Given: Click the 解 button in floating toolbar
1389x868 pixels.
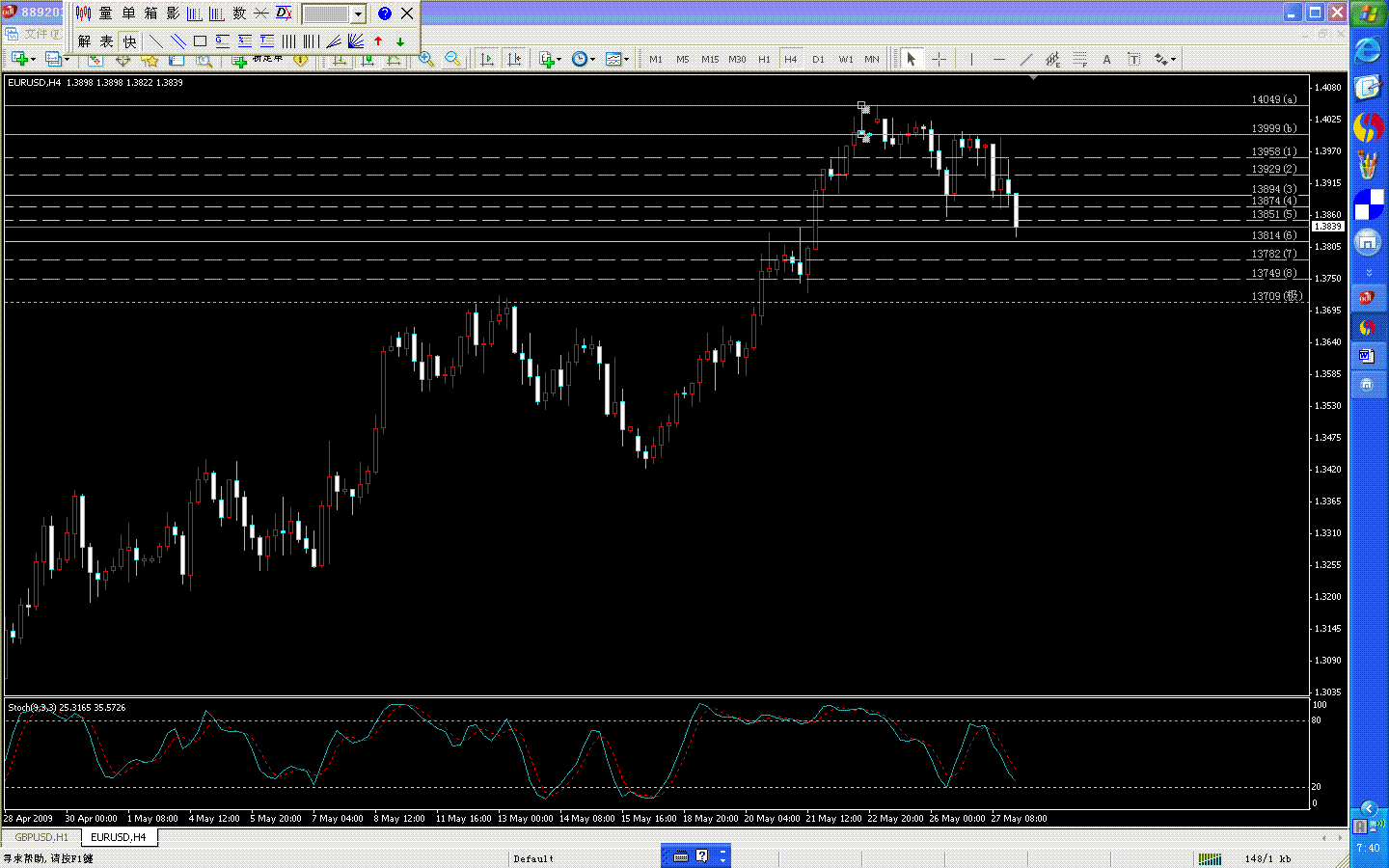Looking at the screenshot, I should coord(85,41).
